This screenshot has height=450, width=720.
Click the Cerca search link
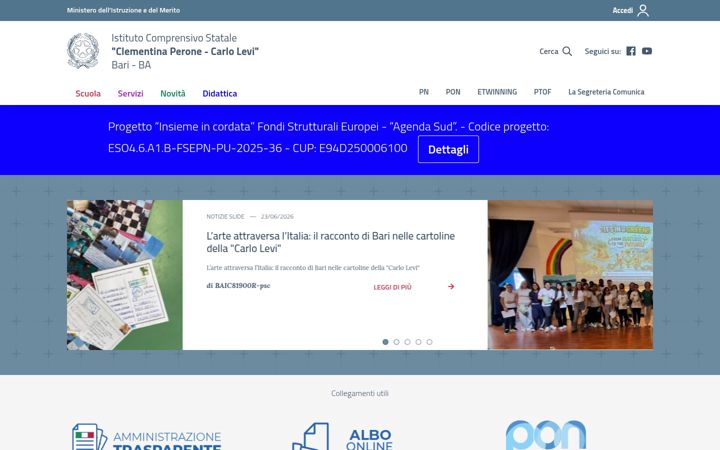pyautogui.click(x=549, y=51)
